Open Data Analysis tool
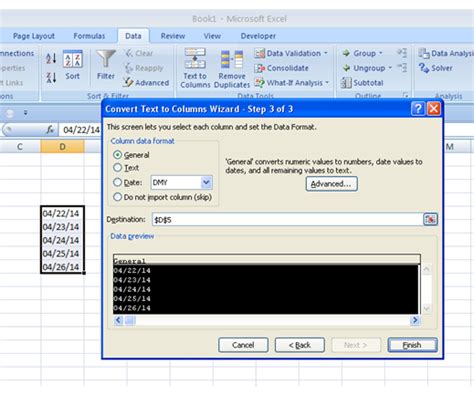474x395 pixels. (446, 53)
